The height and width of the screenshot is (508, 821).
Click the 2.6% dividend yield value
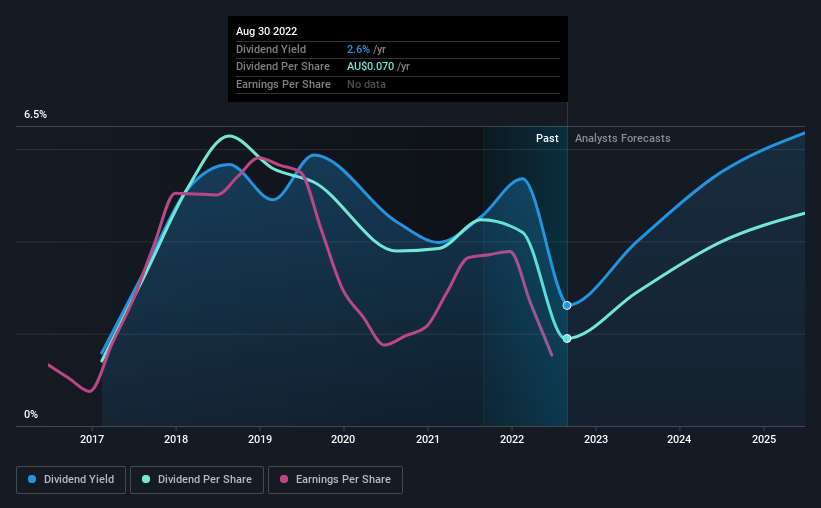(x=358, y=49)
